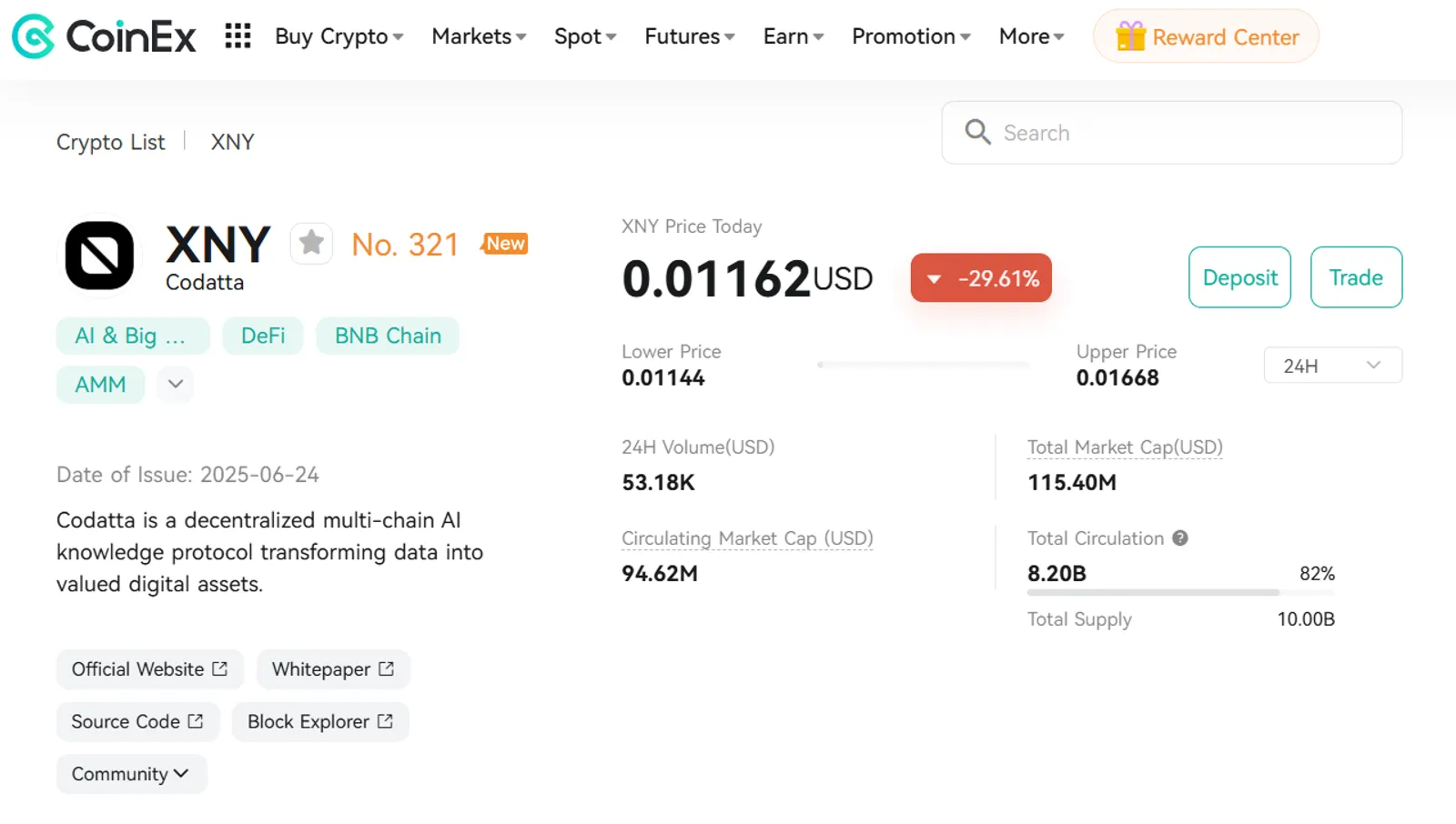
Task: Click the Circulating Market Cap (USD) label
Action: pyautogui.click(x=747, y=538)
